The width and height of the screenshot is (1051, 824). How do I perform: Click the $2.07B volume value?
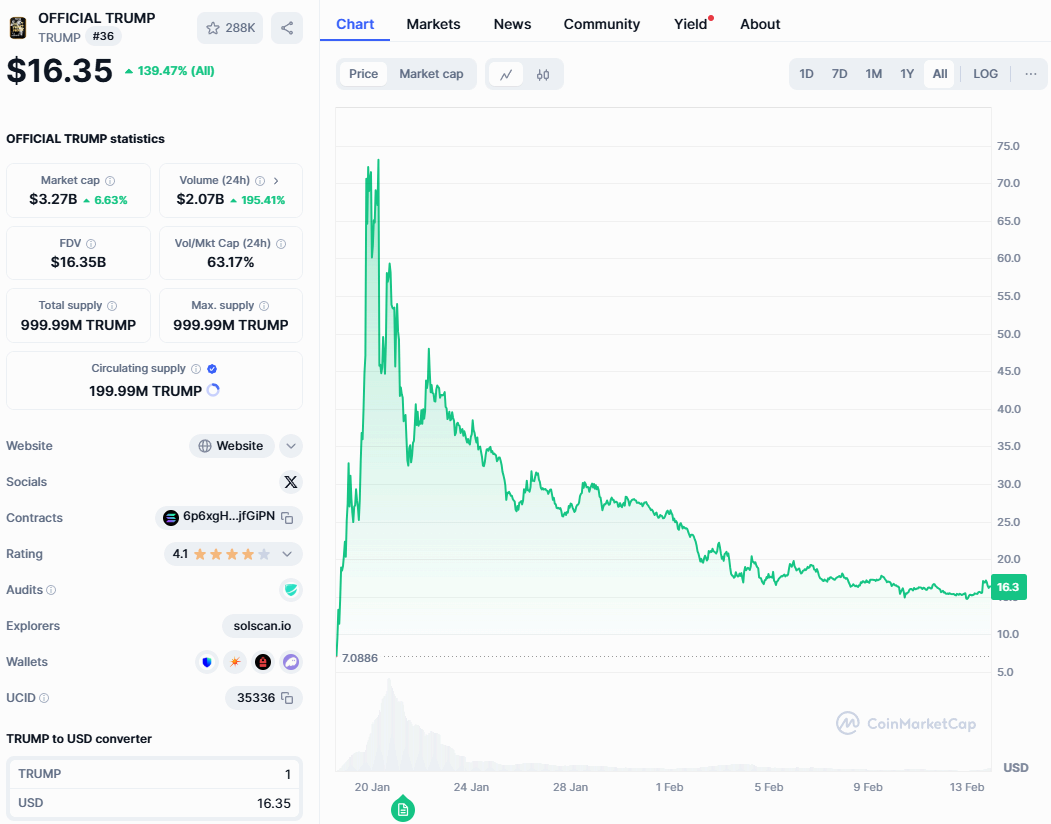[200, 199]
